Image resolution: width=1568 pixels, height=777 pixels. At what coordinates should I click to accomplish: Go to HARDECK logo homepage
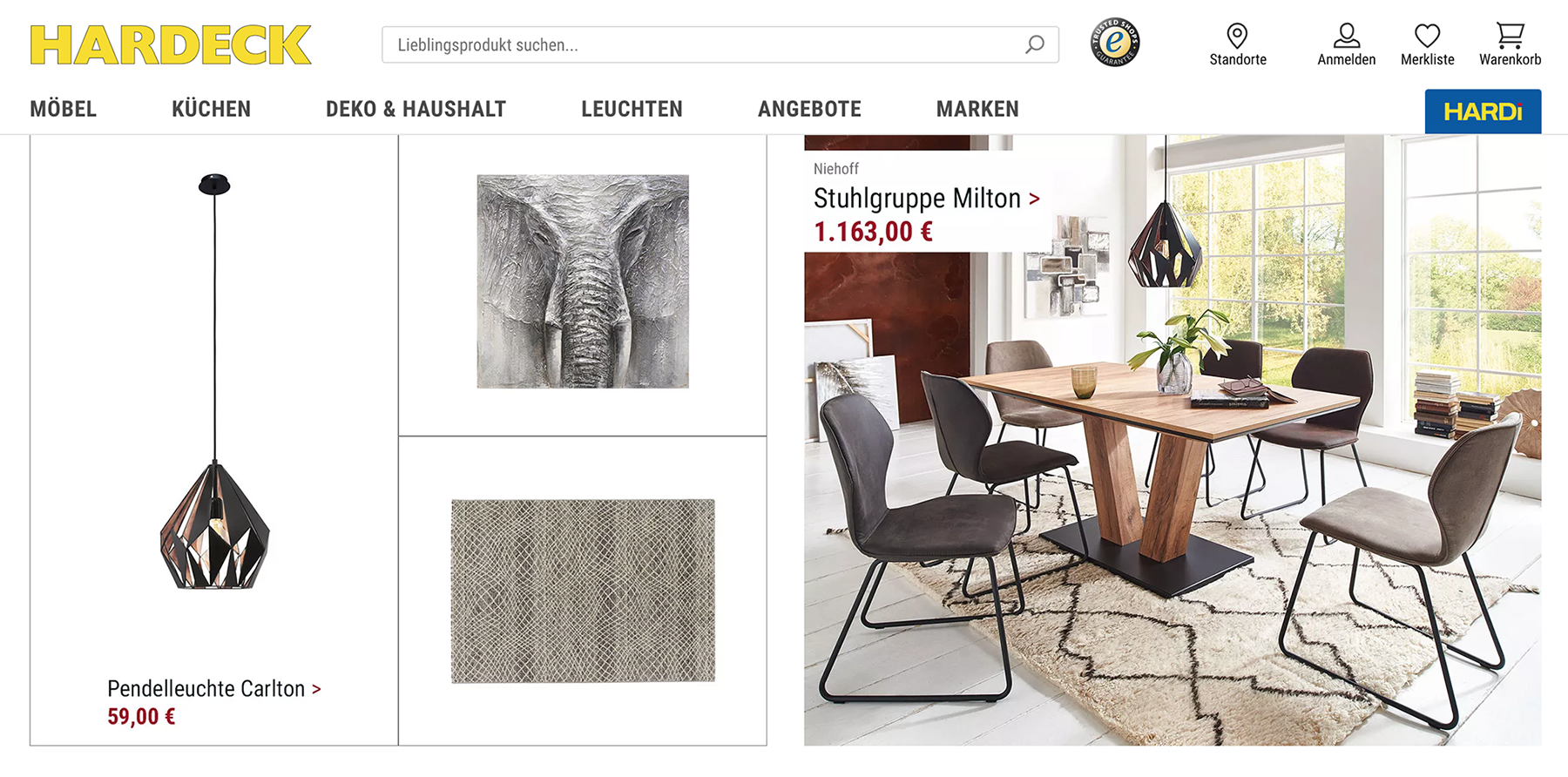click(171, 45)
